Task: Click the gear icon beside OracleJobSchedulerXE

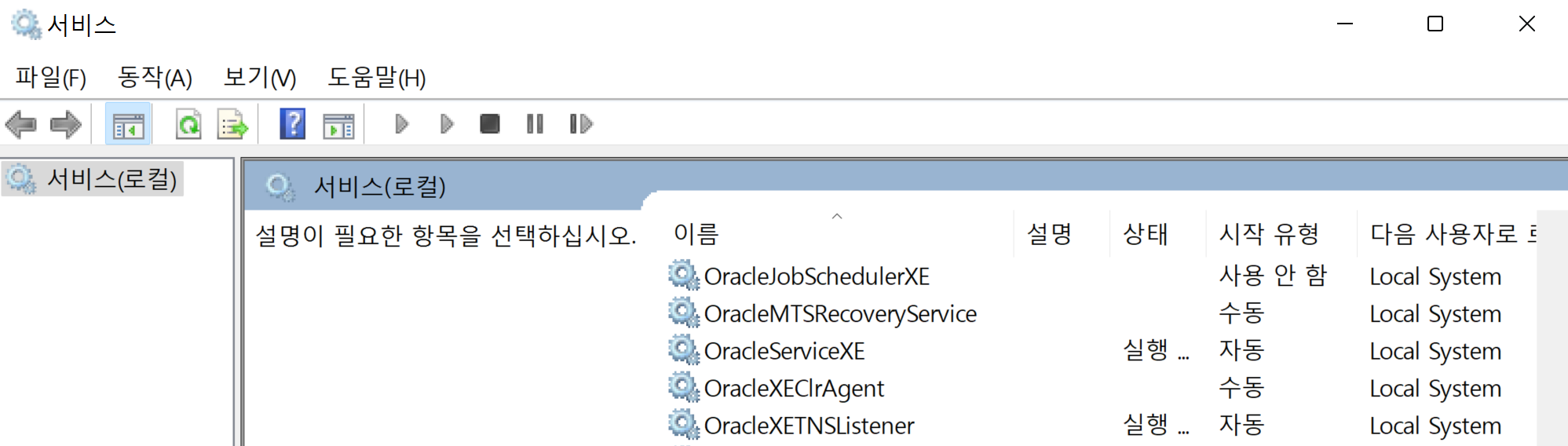Action: tap(684, 276)
